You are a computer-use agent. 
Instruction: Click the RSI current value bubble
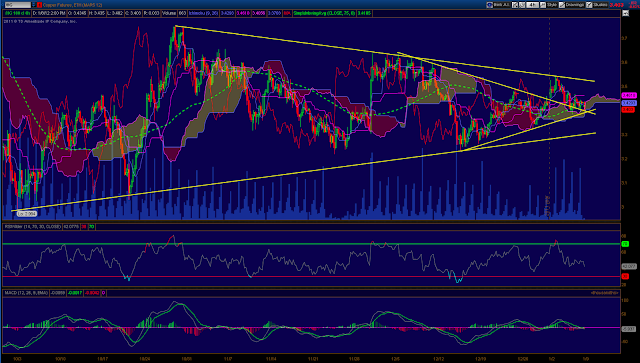pos(629,266)
